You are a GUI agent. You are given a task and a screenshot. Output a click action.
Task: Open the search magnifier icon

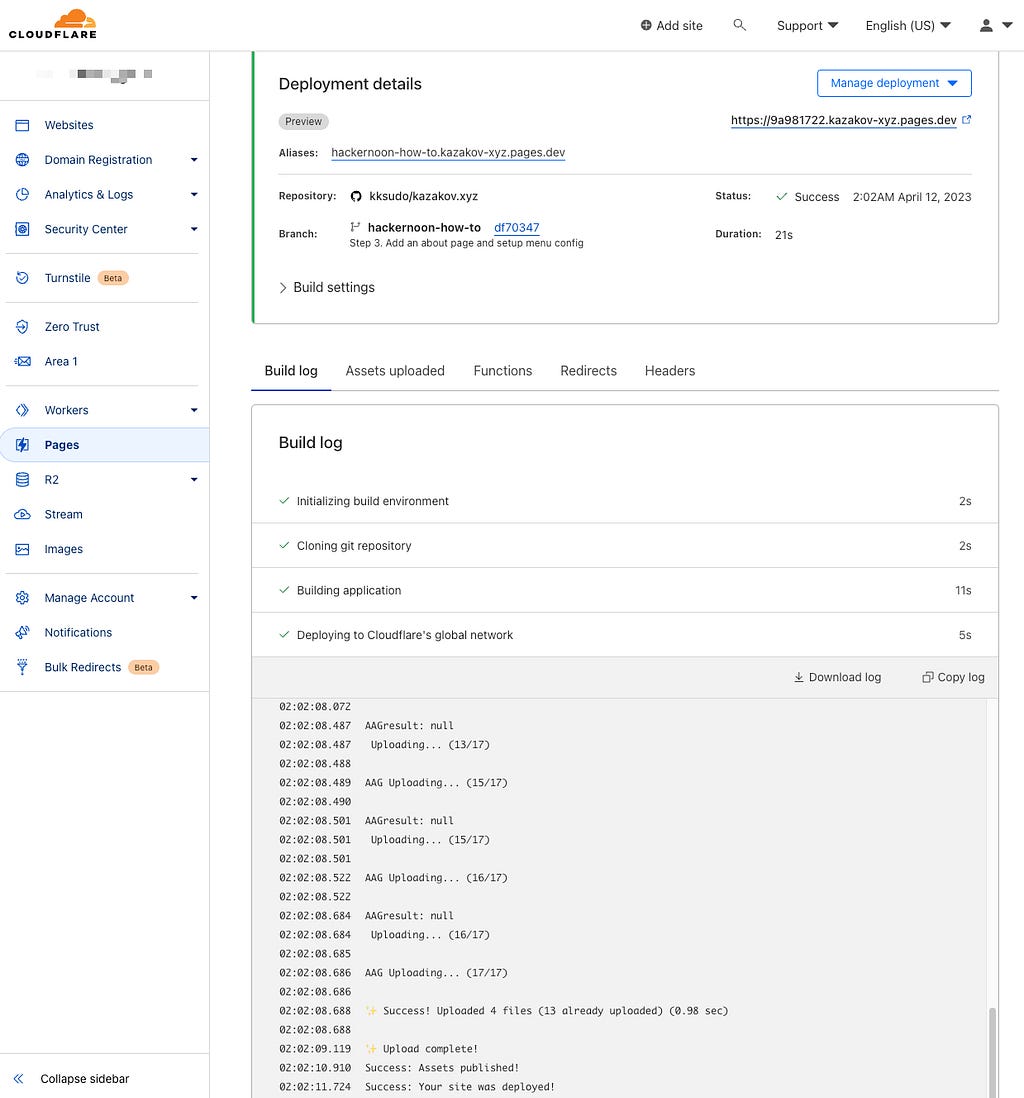(x=739, y=25)
